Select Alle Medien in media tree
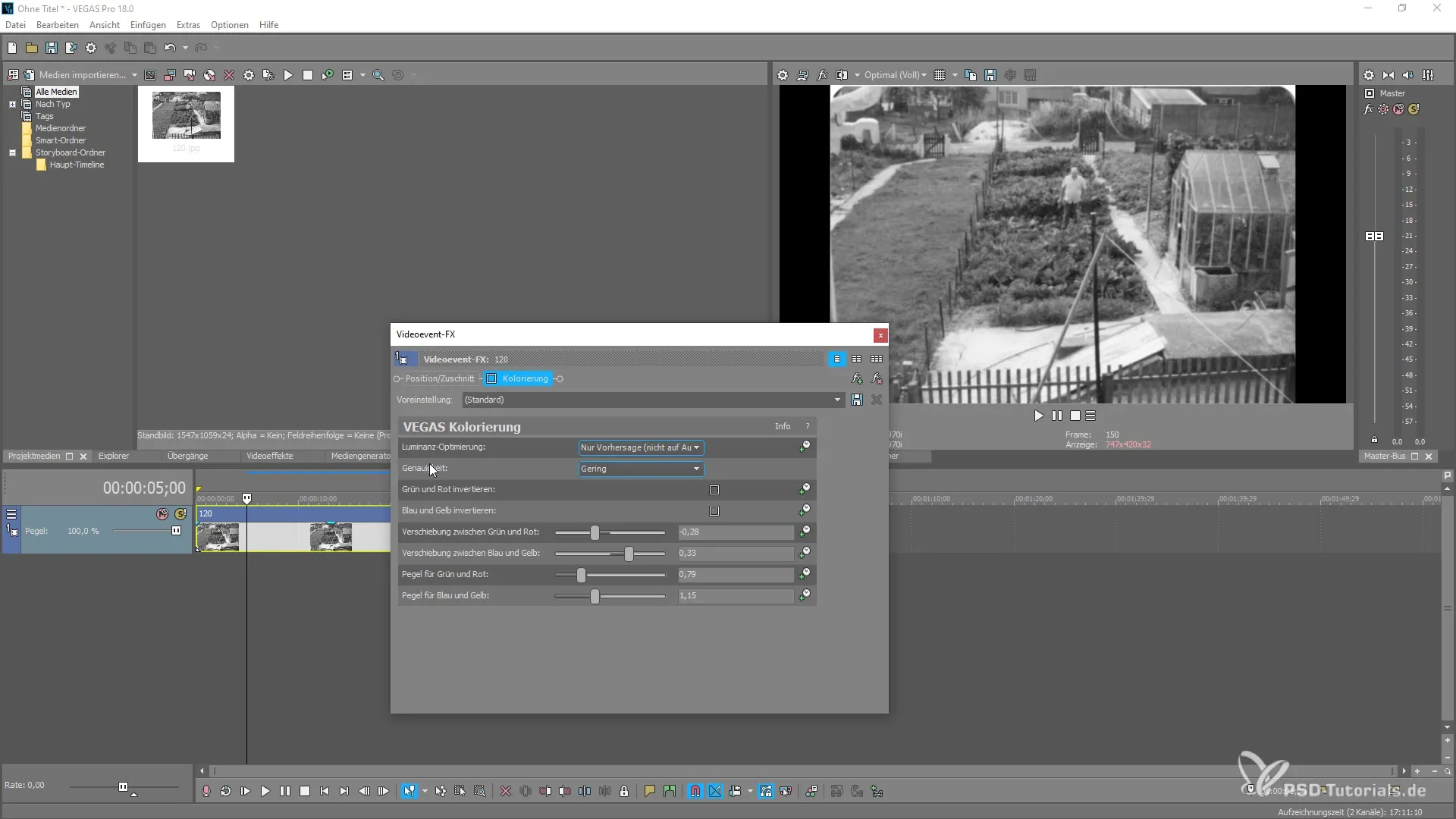 56,92
